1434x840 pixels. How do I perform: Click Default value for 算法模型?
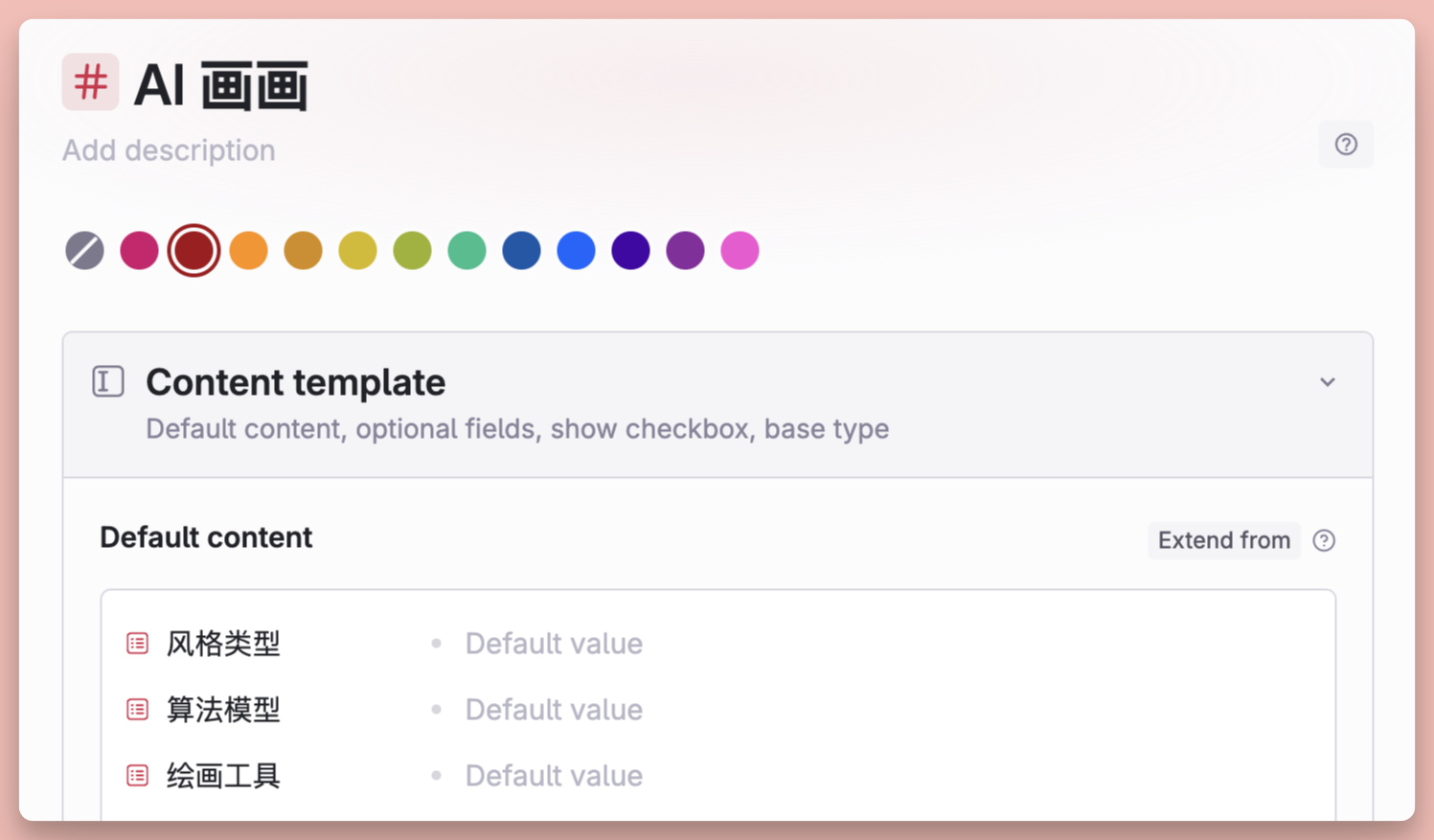click(554, 710)
